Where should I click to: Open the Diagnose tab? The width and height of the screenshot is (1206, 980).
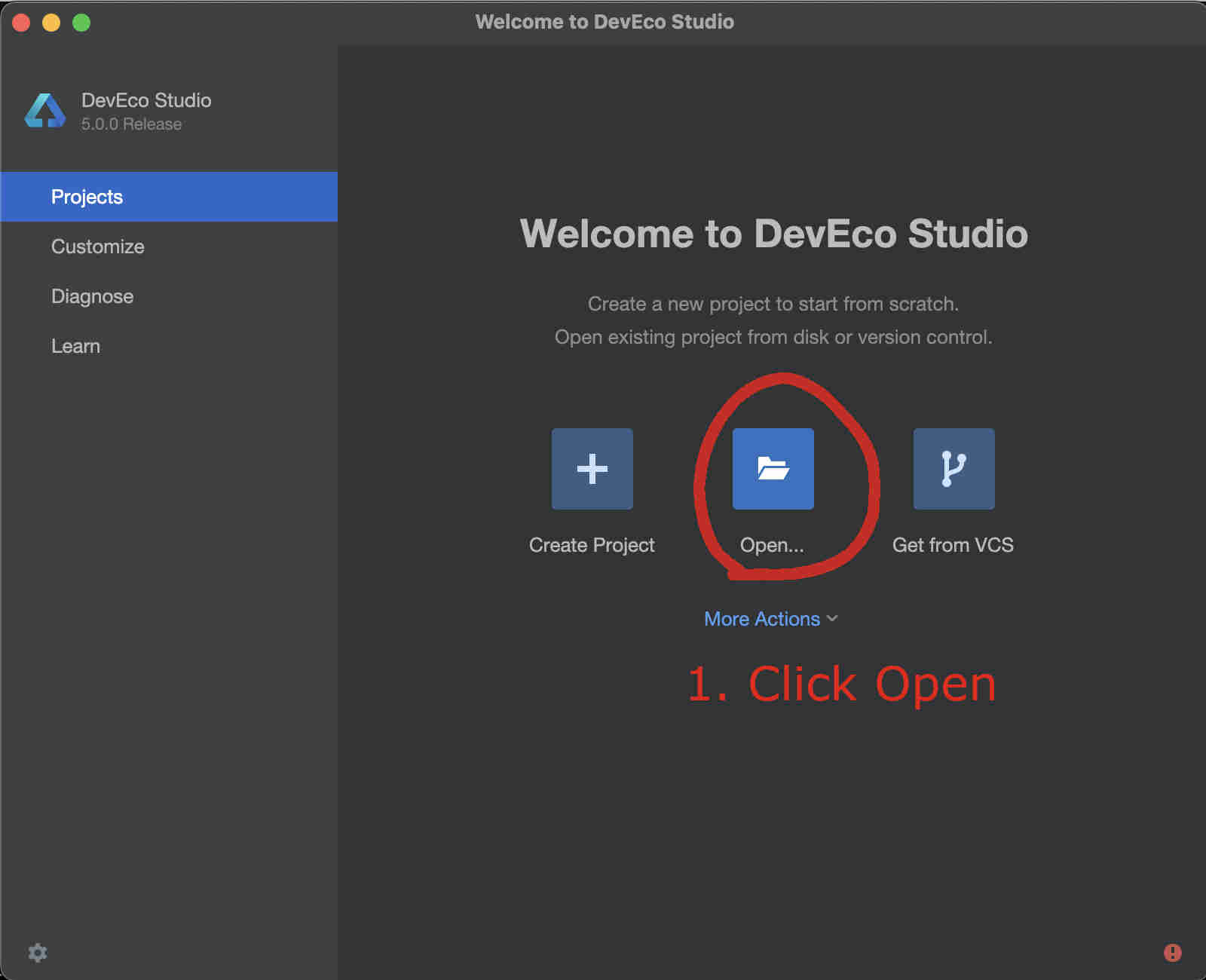(x=169, y=296)
